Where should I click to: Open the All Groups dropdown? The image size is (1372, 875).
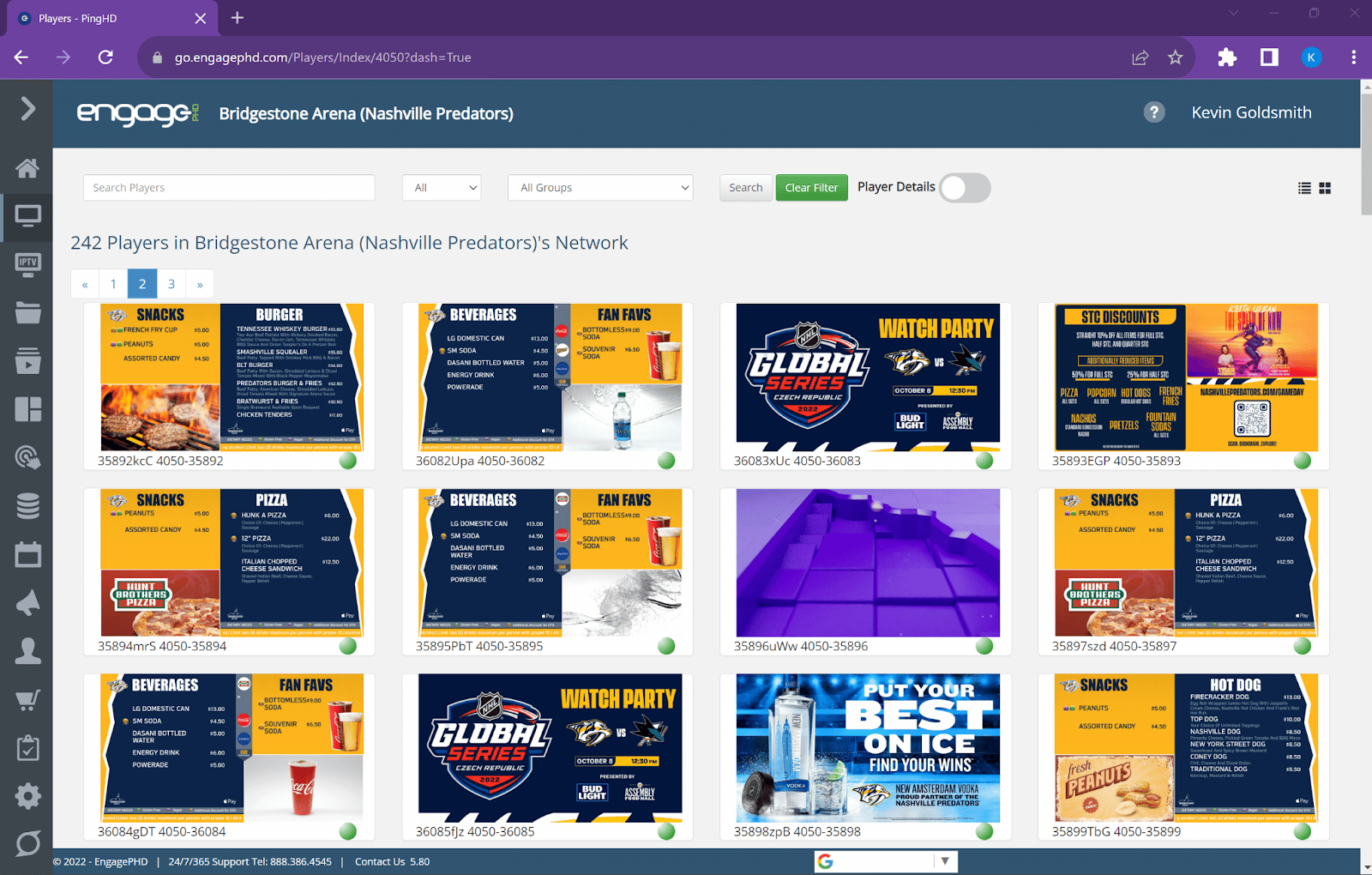pos(600,188)
